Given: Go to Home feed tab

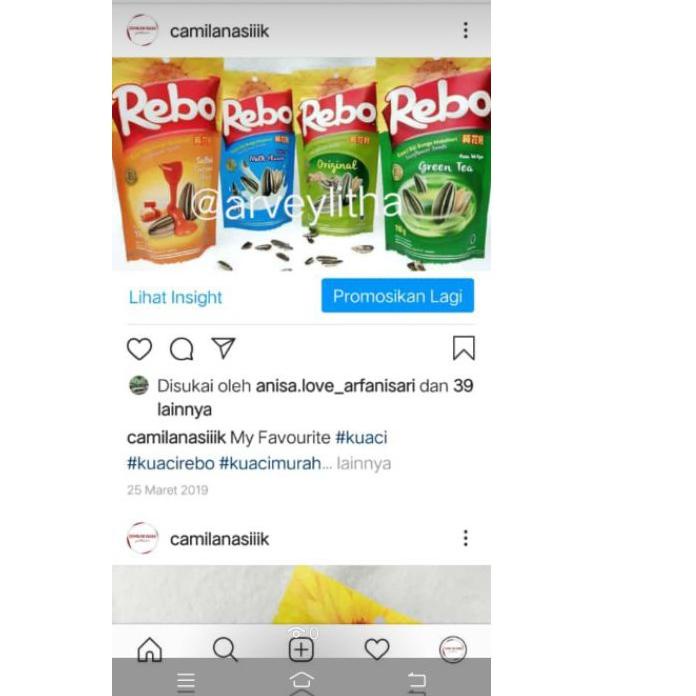Looking at the screenshot, I should (150, 649).
